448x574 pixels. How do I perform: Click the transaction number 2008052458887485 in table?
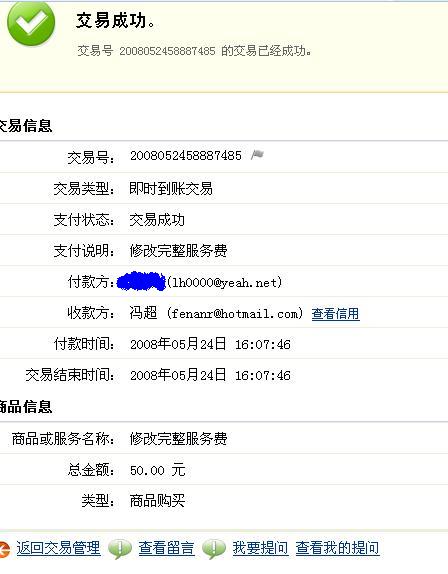tap(186, 156)
